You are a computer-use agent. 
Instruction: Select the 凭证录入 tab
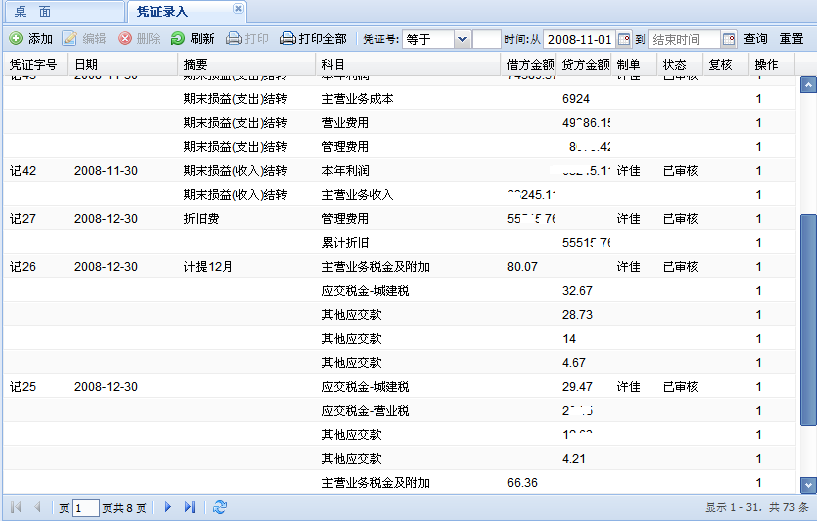pos(162,12)
